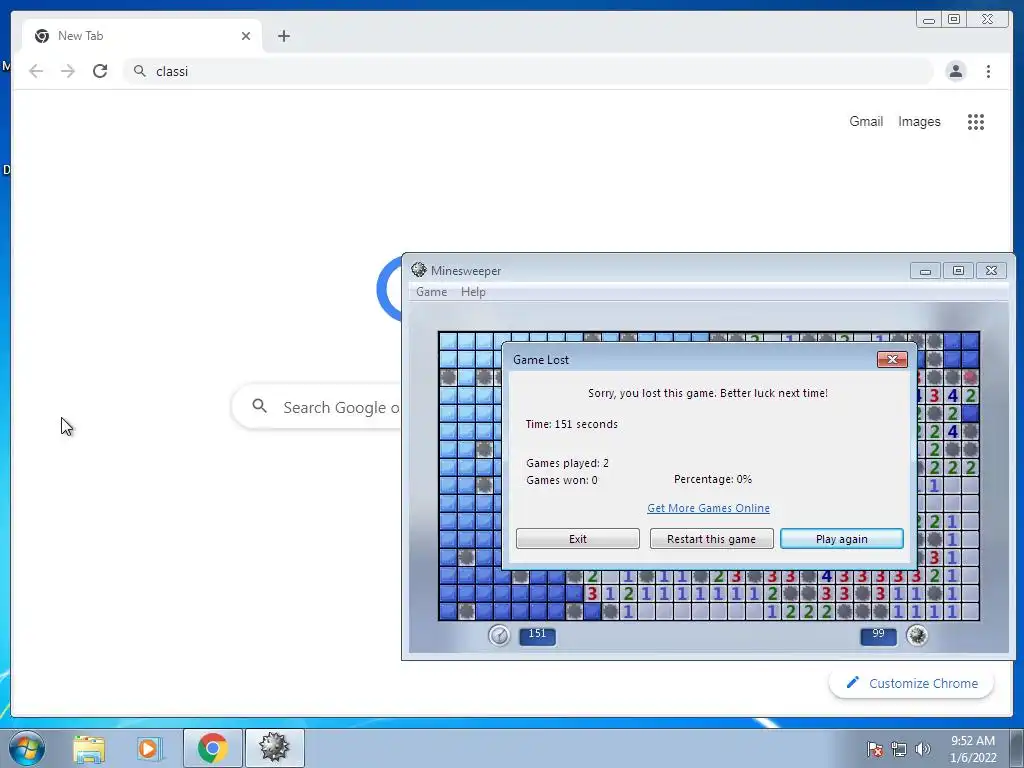The image size is (1024, 768).
Task: Click Games played: 2 text
Action: pyautogui.click(x=567, y=463)
